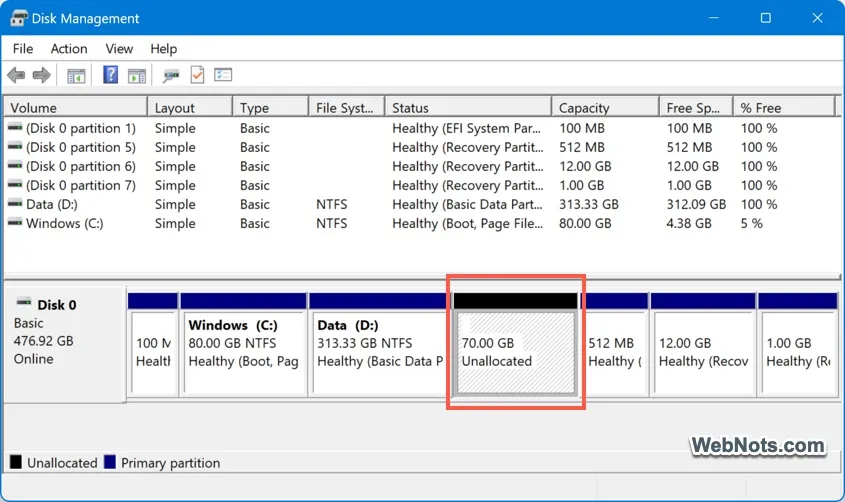The width and height of the screenshot is (845, 502).
Task: Select the '(Disk 0 partition 1)' volume row
Action: click(420, 128)
